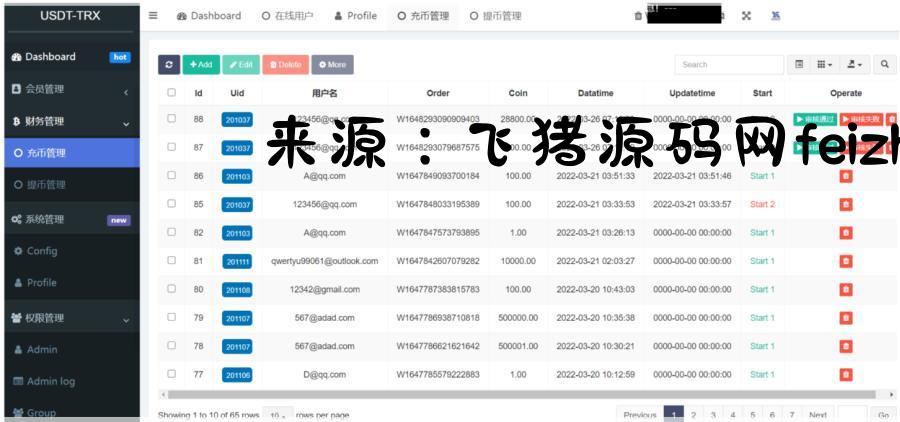This screenshot has width=900, height=422.
Task: Go to page 3 in pagination
Action: click(713, 414)
